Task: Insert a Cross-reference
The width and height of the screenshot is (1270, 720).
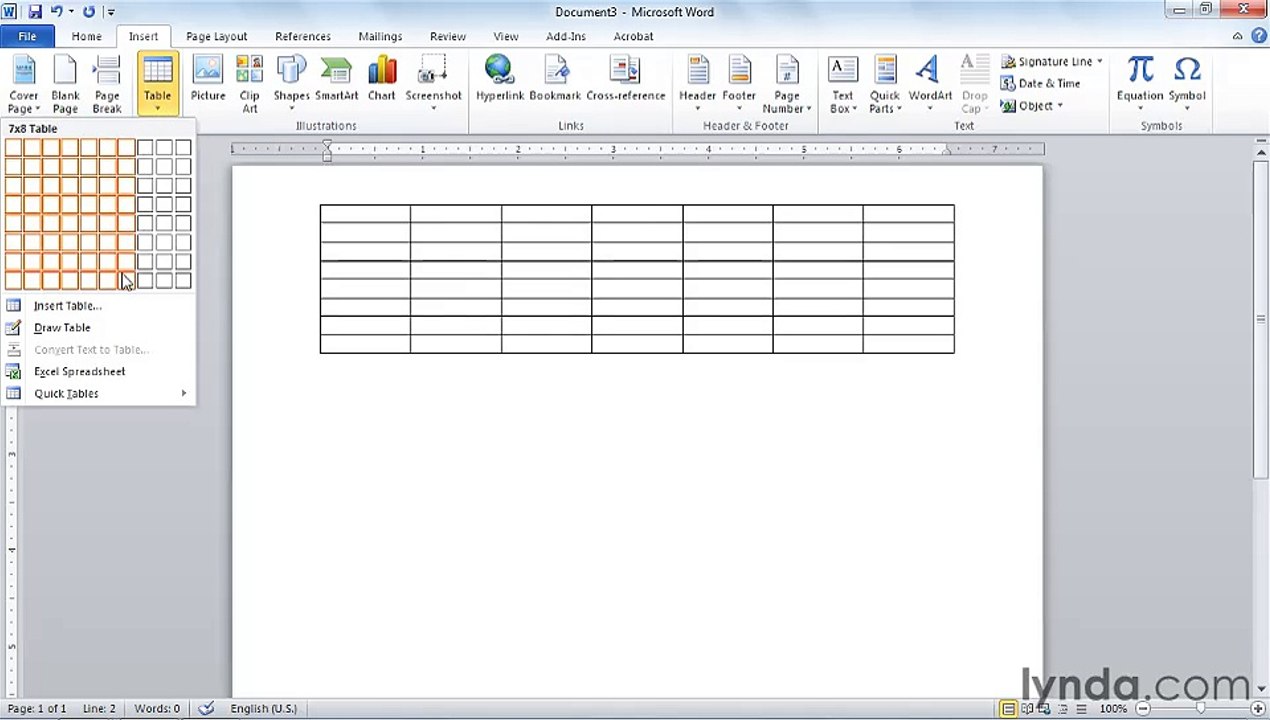Action: coord(625,79)
